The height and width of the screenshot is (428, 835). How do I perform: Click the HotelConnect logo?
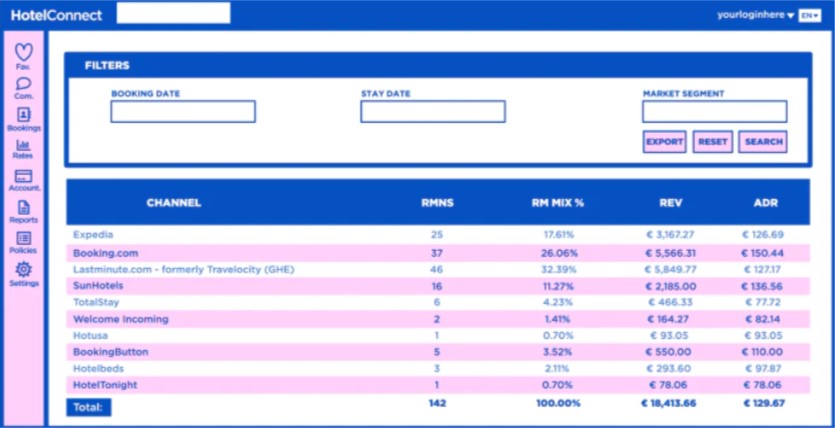click(x=56, y=15)
